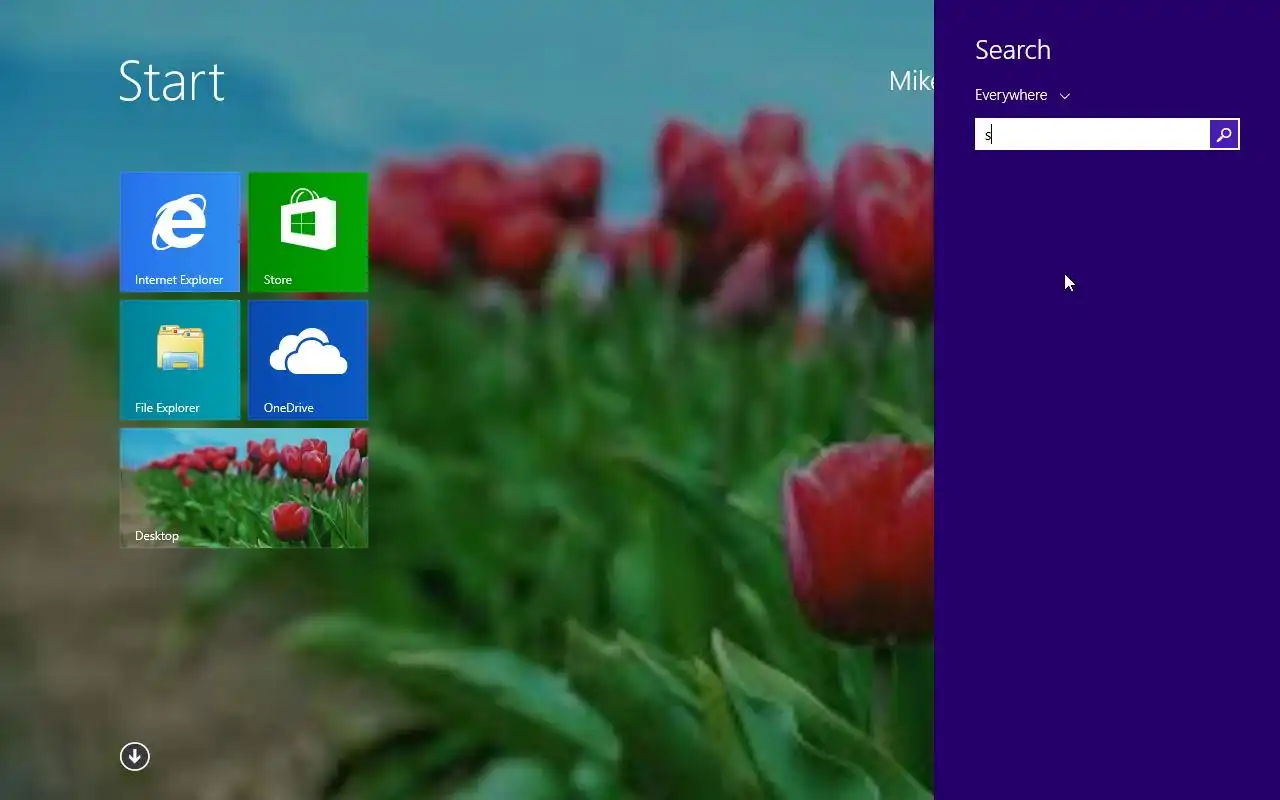The image size is (1280, 800).
Task: Open the Internet Explorer tile
Action: pyautogui.click(x=180, y=232)
